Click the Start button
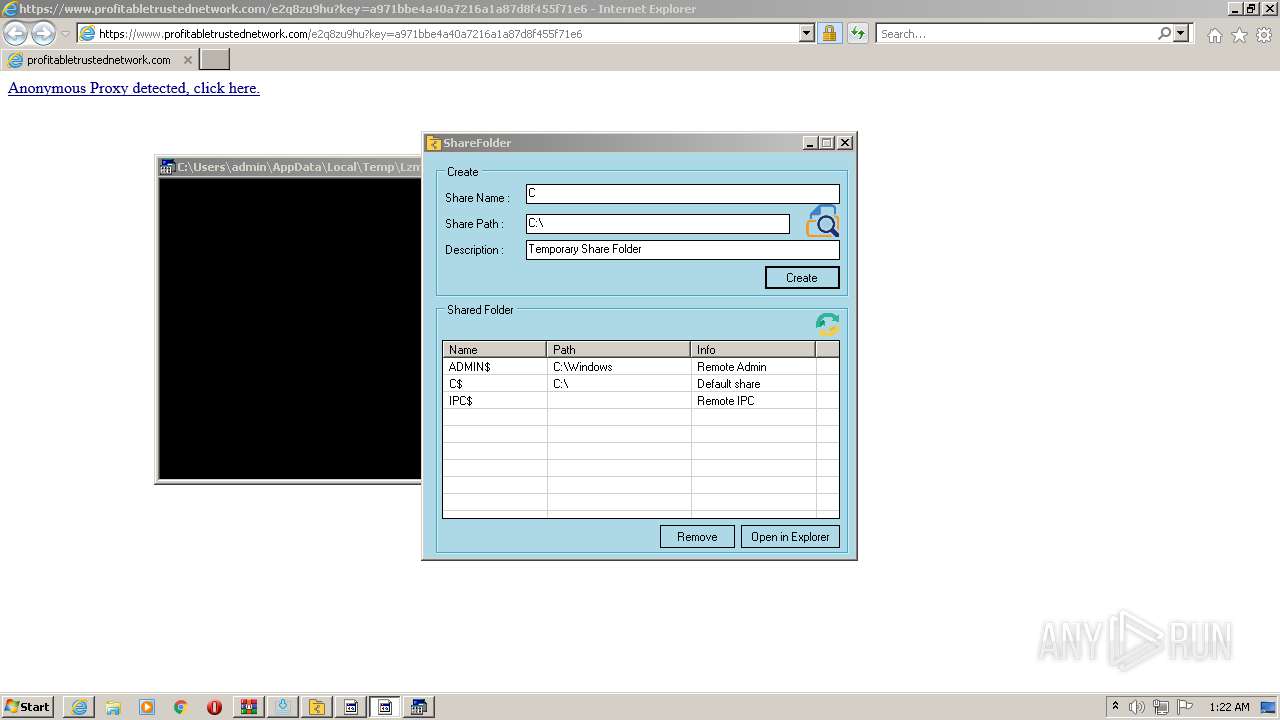Viewport: 1280px width, 720px height. [x=28, y=707]
